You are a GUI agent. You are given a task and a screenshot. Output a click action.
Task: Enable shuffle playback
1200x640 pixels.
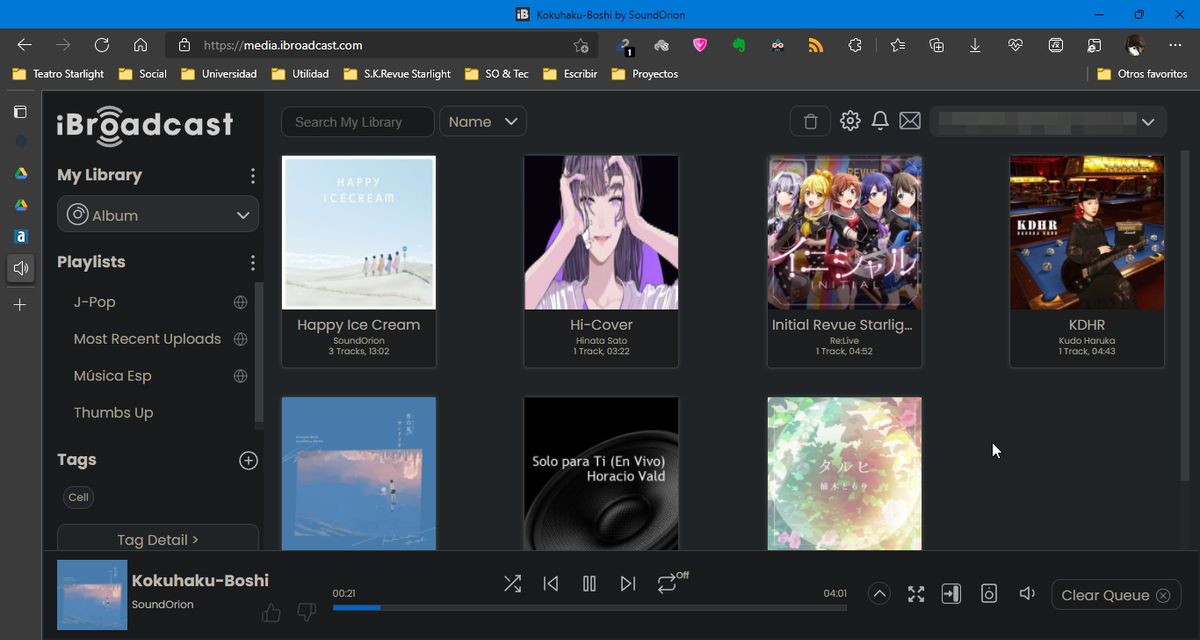(512, 583)
